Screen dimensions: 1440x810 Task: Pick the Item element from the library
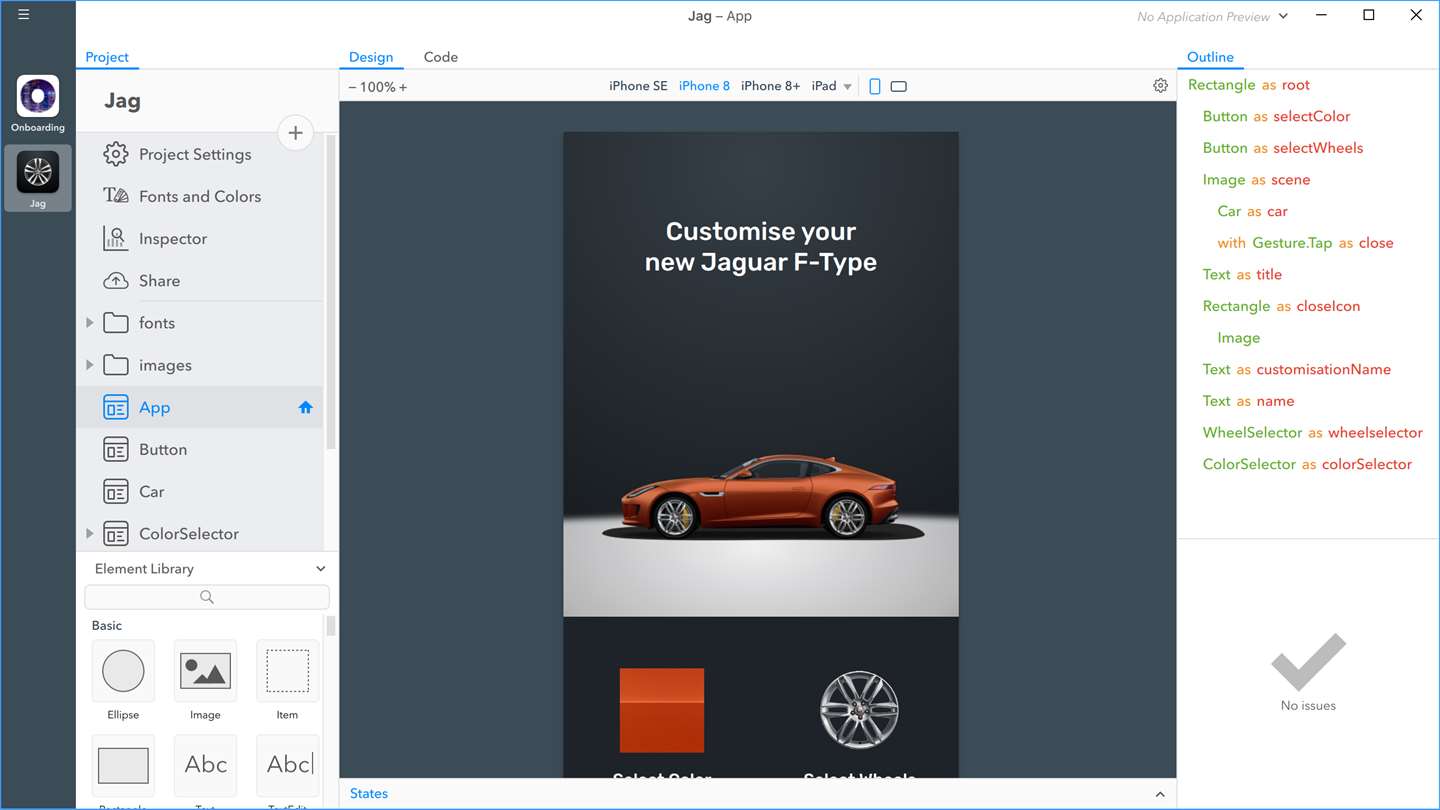tap(287, 671)
